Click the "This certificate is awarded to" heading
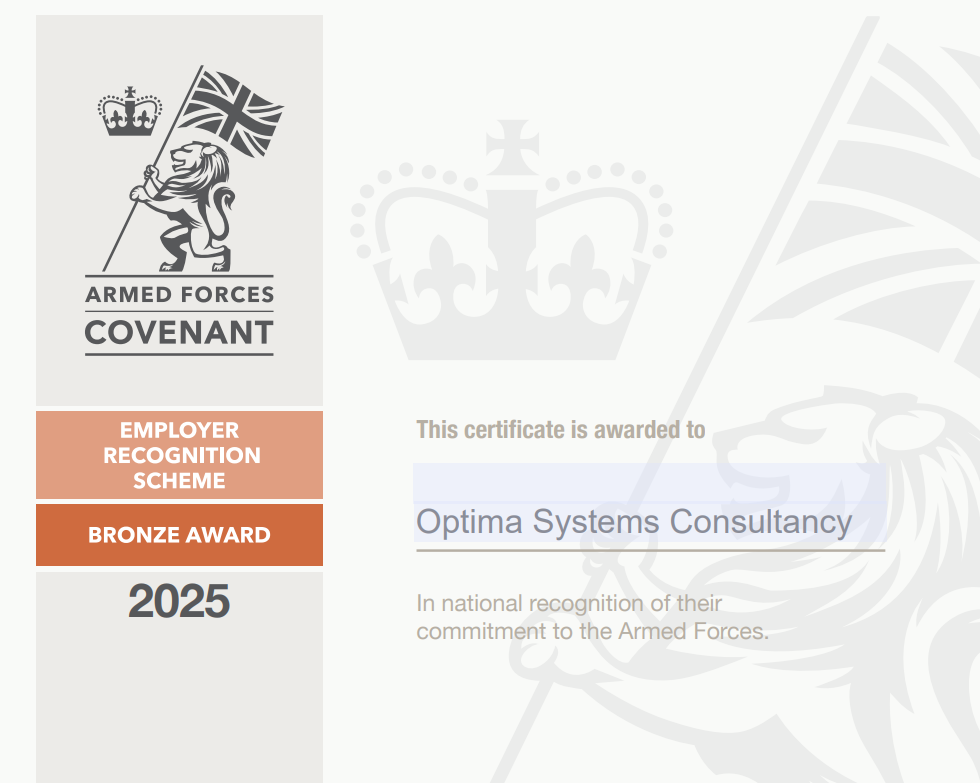 tap(561, 430)
